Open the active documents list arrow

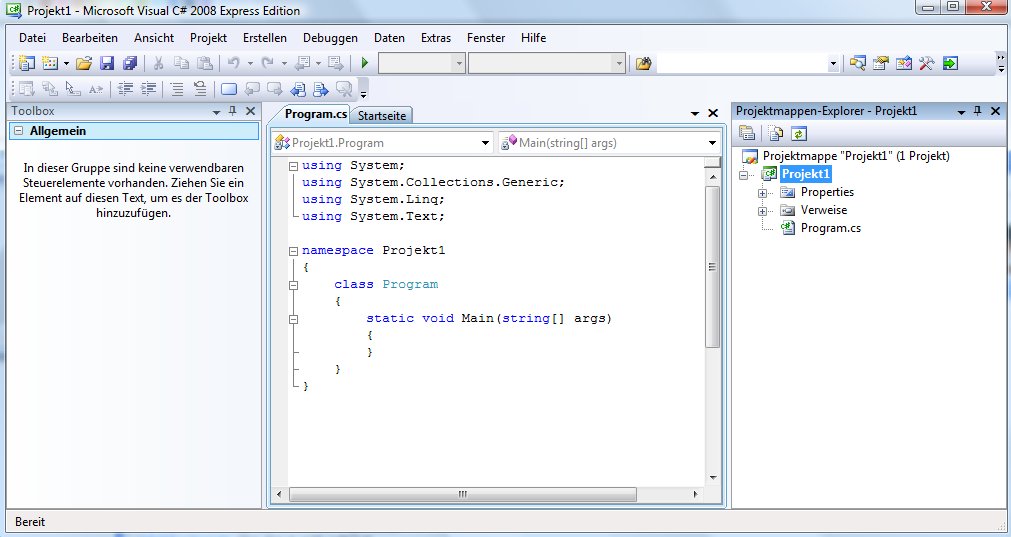[x=695, y=113]
